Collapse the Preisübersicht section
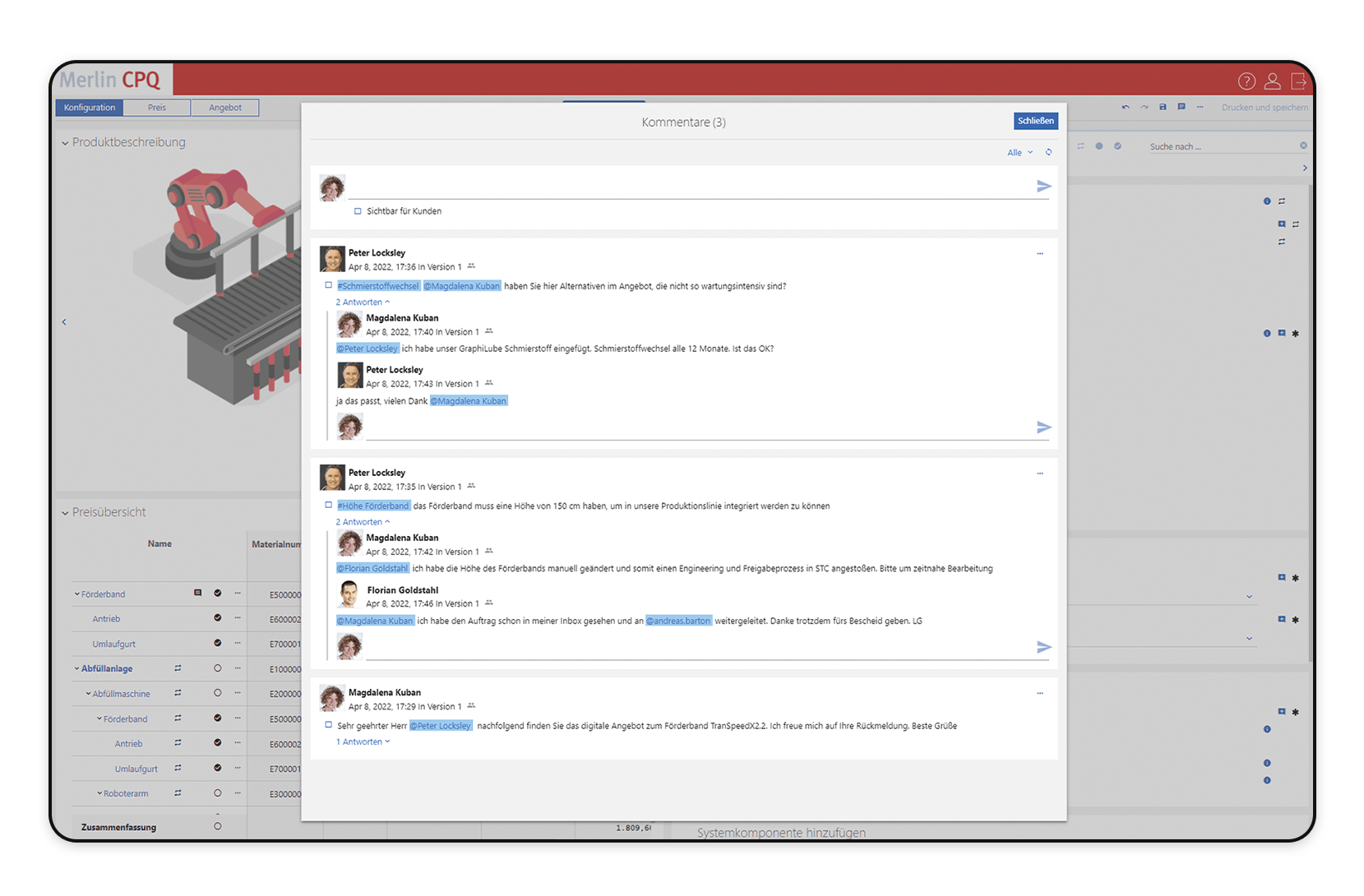1364x896 pixels. (65, 513)
